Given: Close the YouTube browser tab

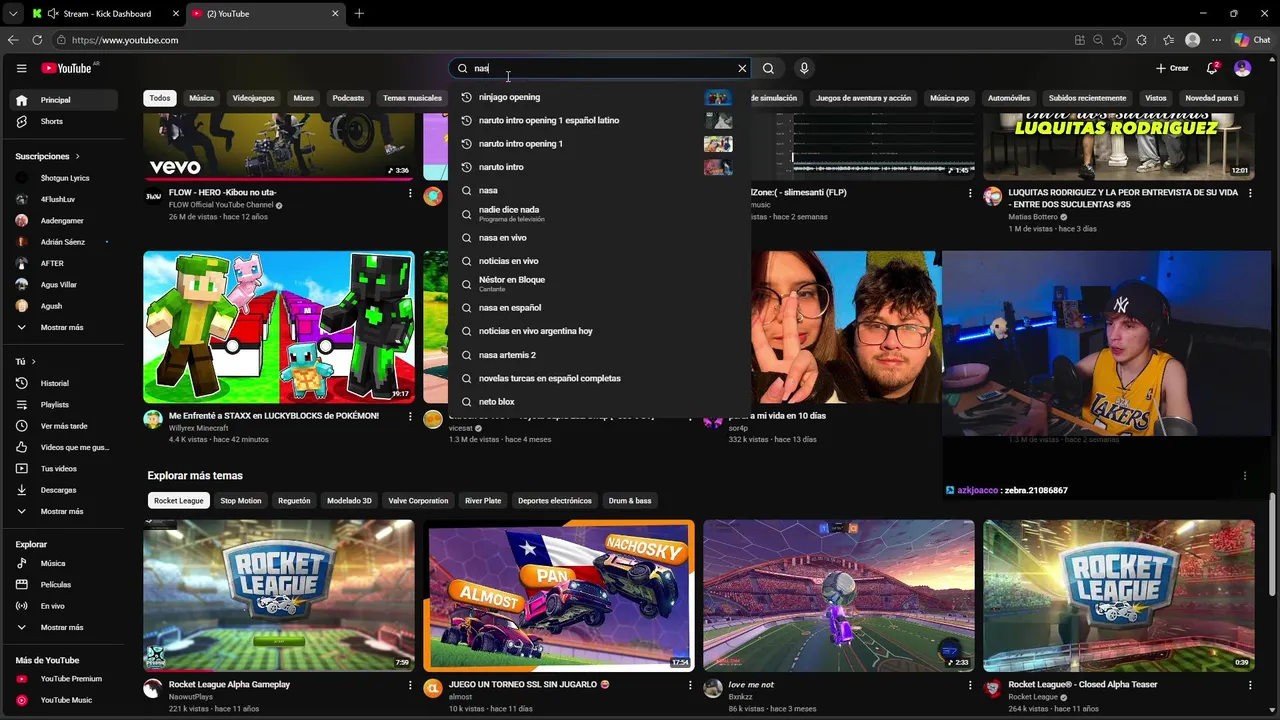Looking at the screenshot, I should pyautogui.click(x=335, y=14).
